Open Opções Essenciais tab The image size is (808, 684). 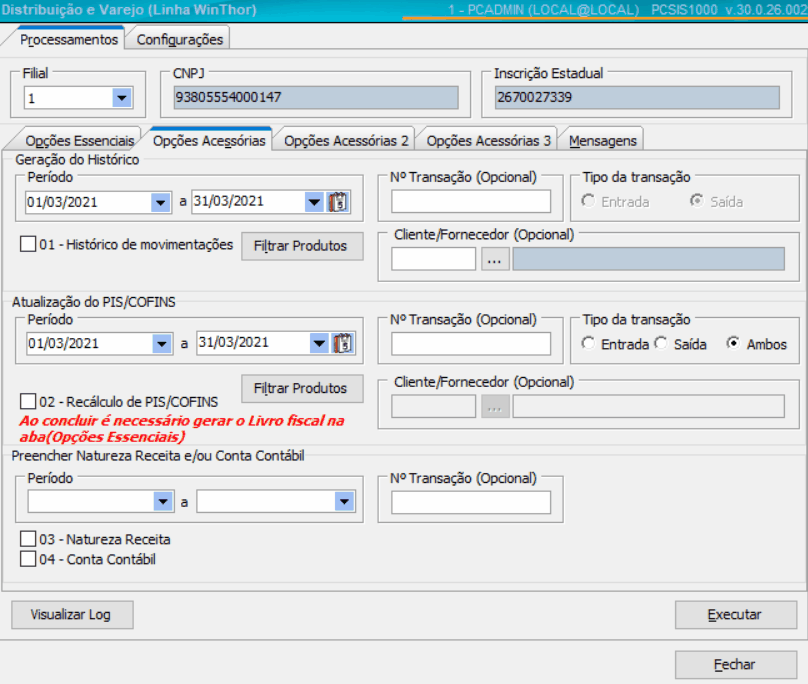pos(80,141)
